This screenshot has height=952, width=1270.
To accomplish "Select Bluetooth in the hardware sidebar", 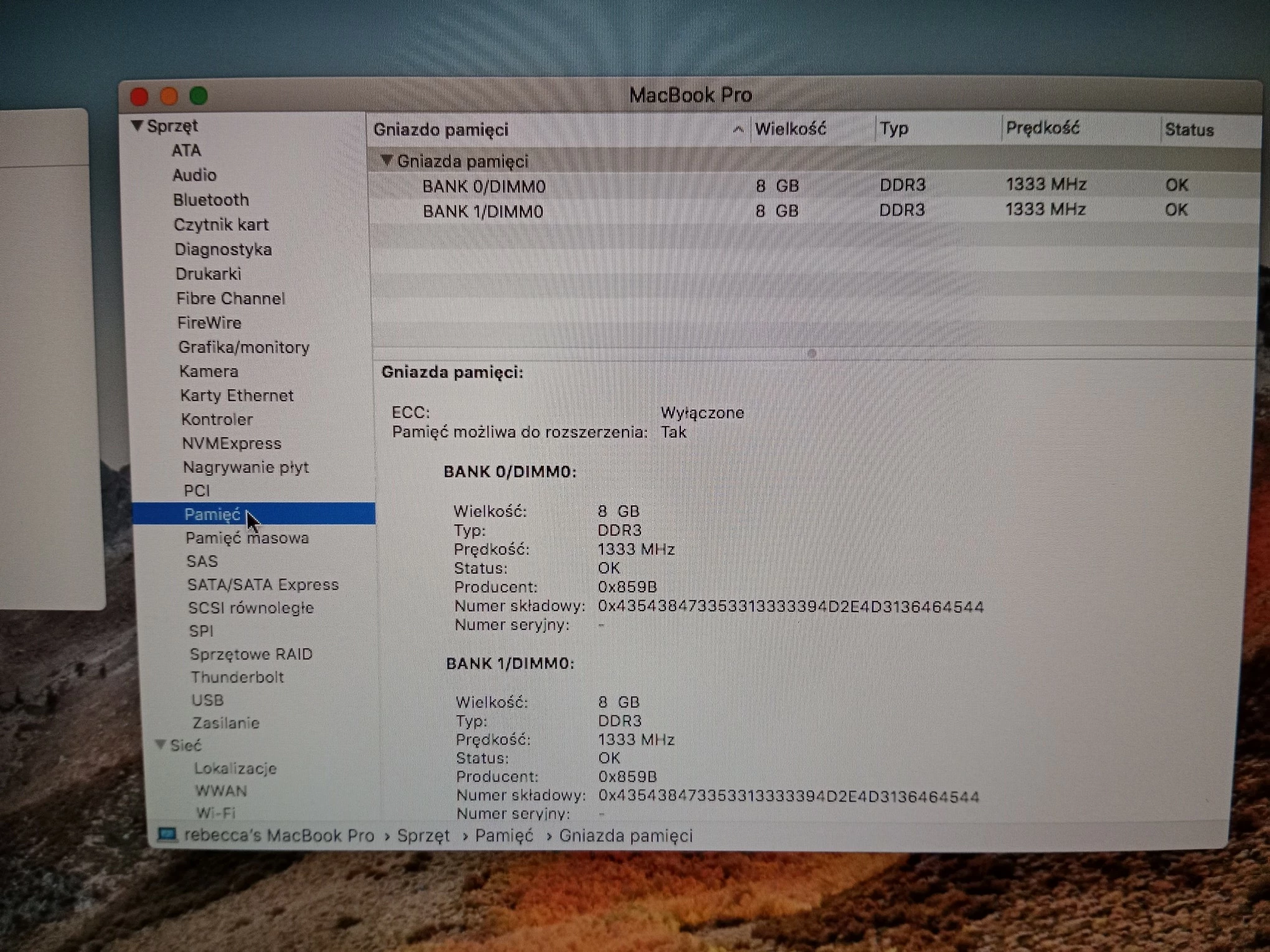I will (x=212, y=200).
